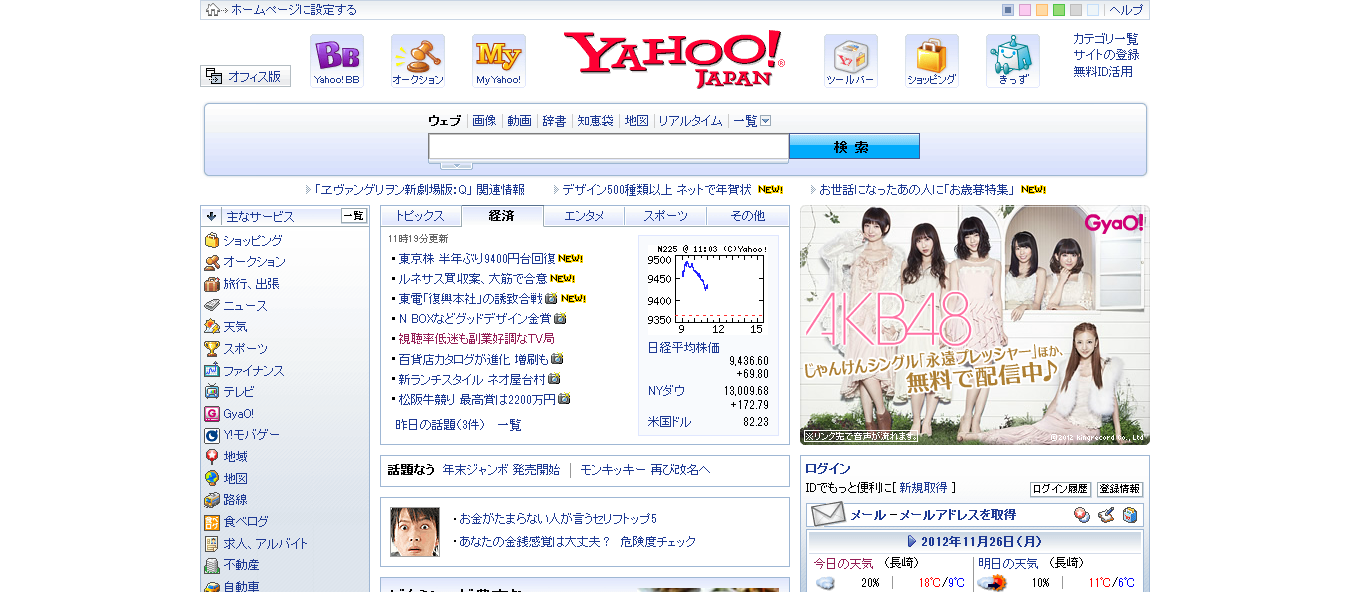
Task: Open the ヘルプ link
Action: [1126, 10]
